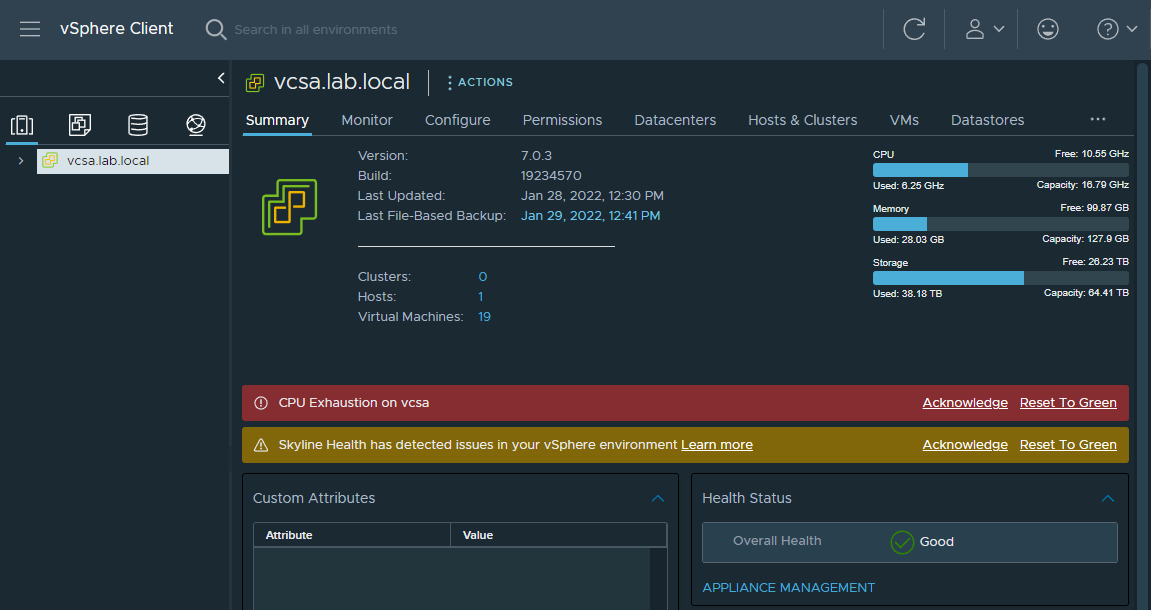Switch to Storage inventory view
Image resolution: width=1151 pixels, height=610 pixels.
pyautogui.click(x=138, y=126)
